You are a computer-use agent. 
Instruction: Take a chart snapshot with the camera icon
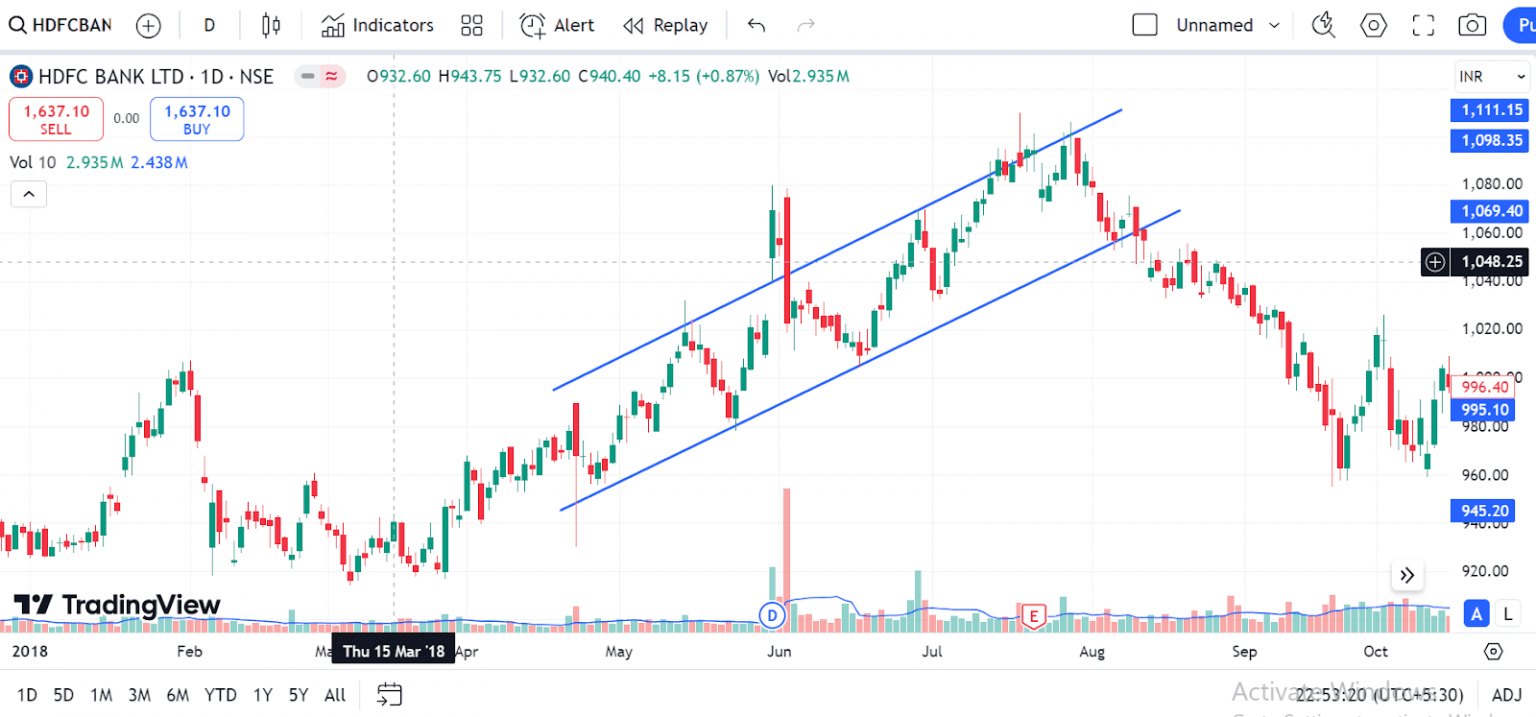(1472, 25)
